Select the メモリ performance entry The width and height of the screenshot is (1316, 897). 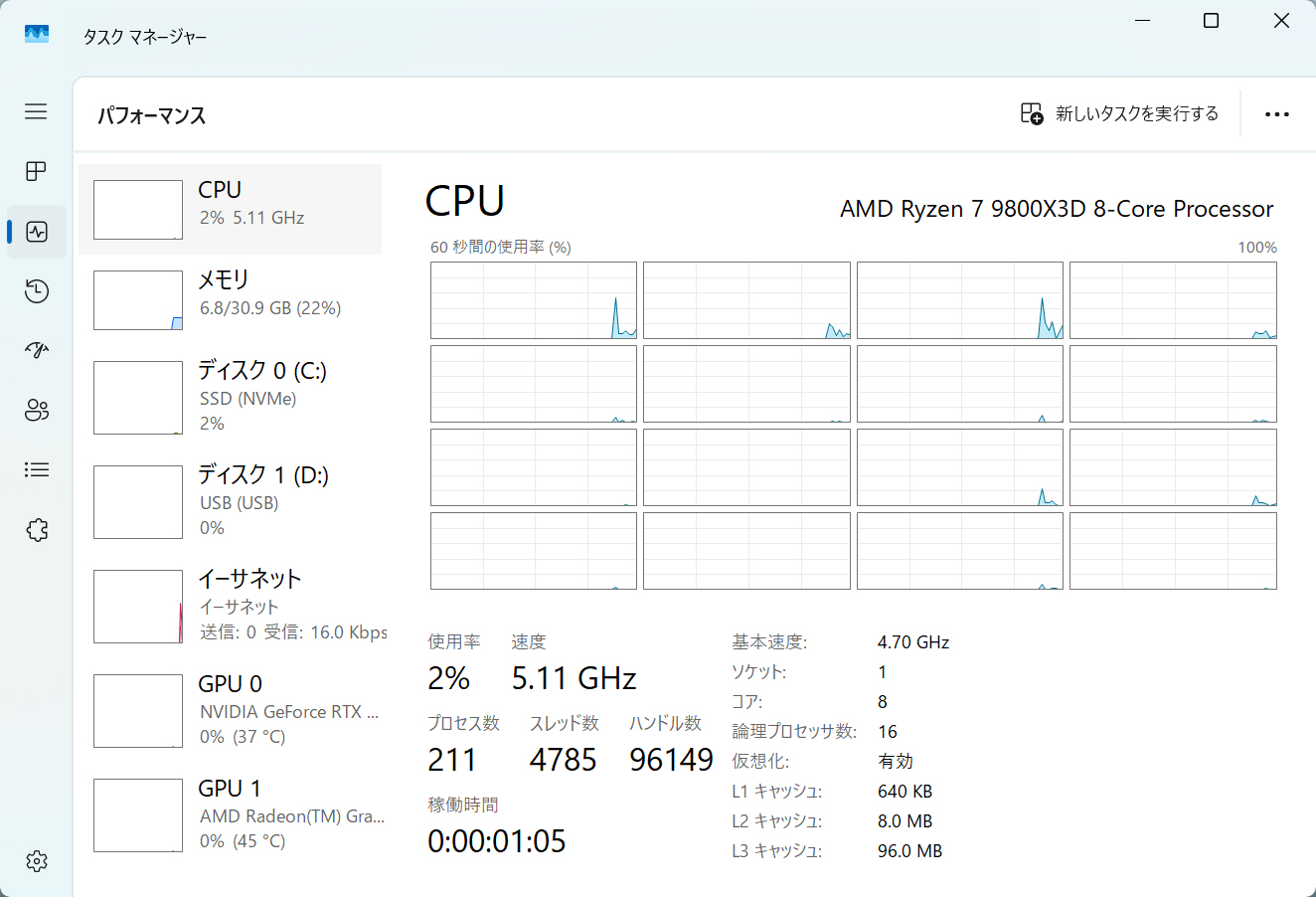click(x=230, y=299)
